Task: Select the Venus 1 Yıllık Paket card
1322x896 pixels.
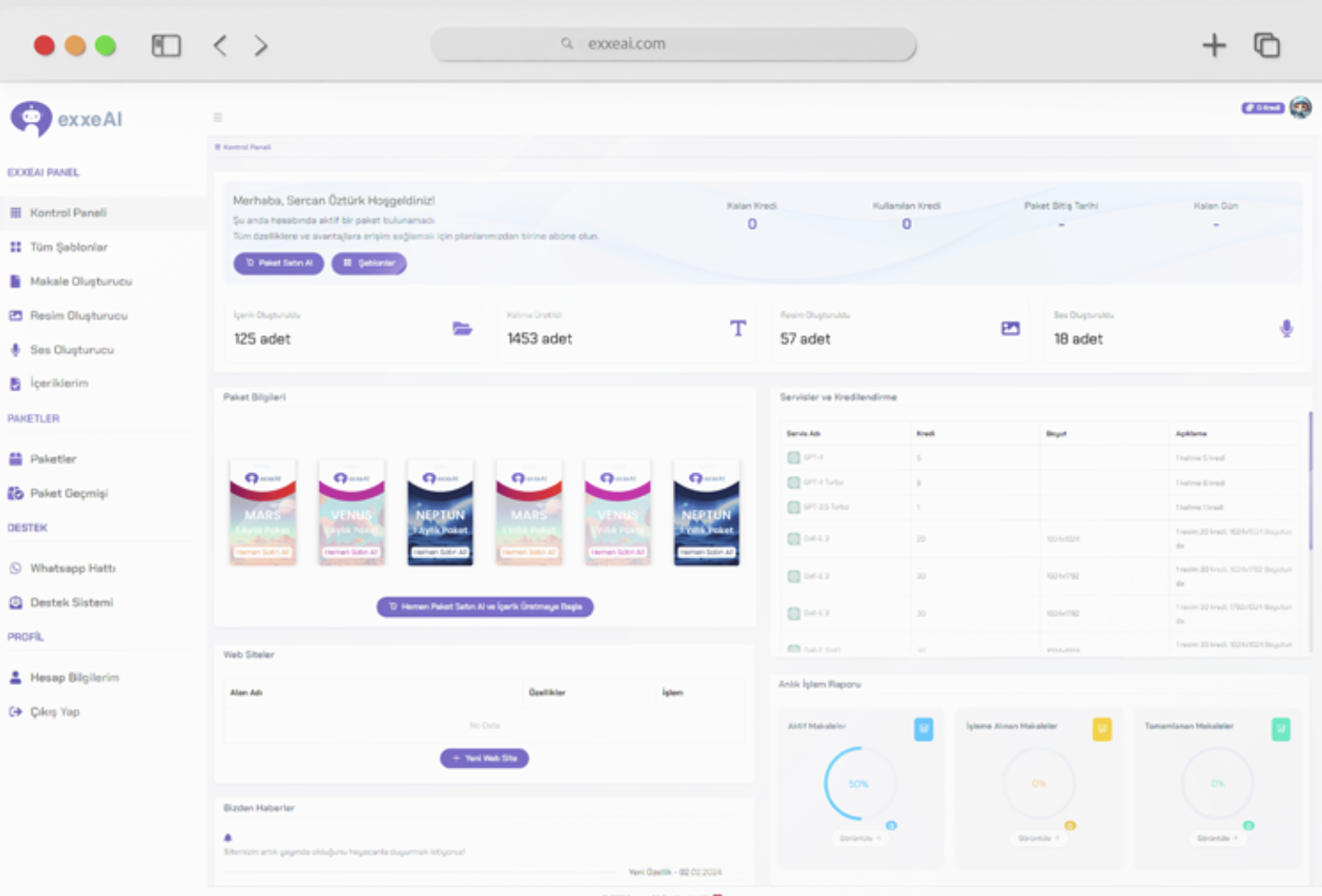Action: tap(618, 512)
